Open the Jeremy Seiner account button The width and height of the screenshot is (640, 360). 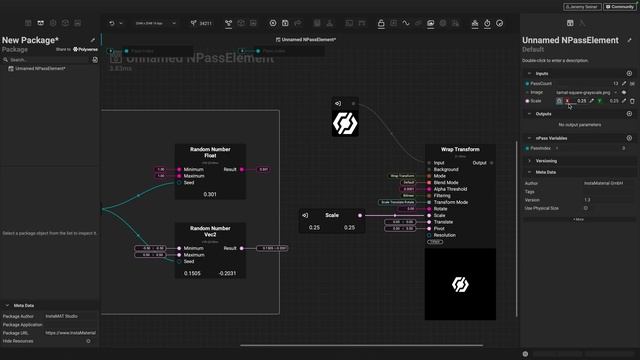click(x=582, y=7)
